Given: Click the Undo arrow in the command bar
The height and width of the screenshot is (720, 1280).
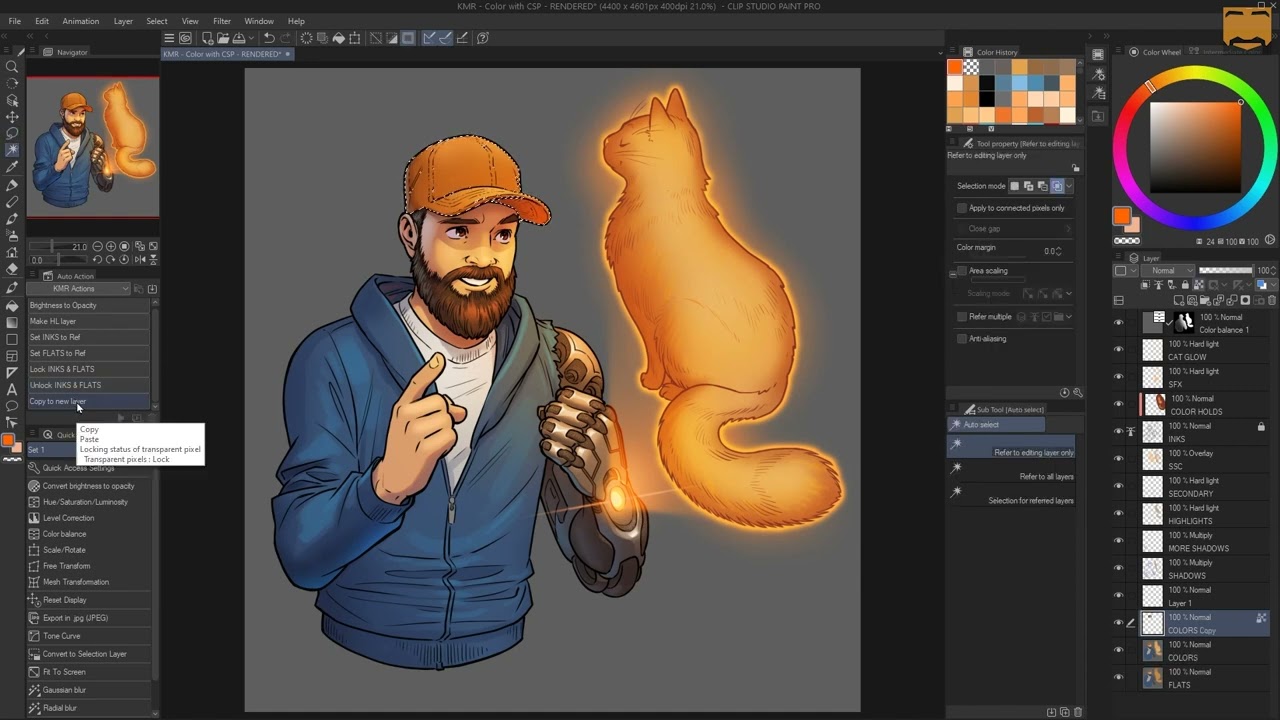Looking at the screenshot, I should [269, 38].
